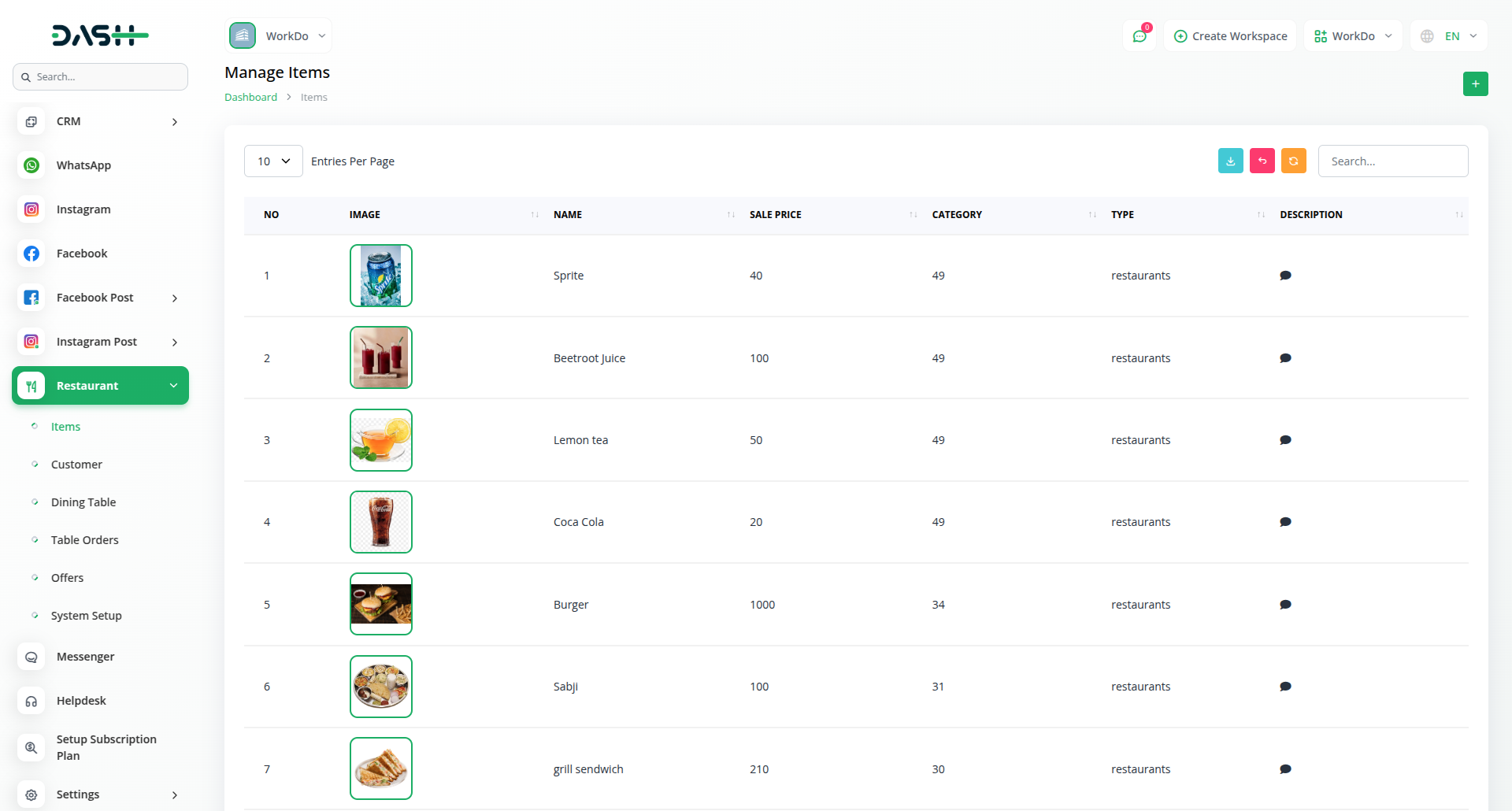
Task: Click the Settings gear icon in sidebar
Action: (31, 794)
